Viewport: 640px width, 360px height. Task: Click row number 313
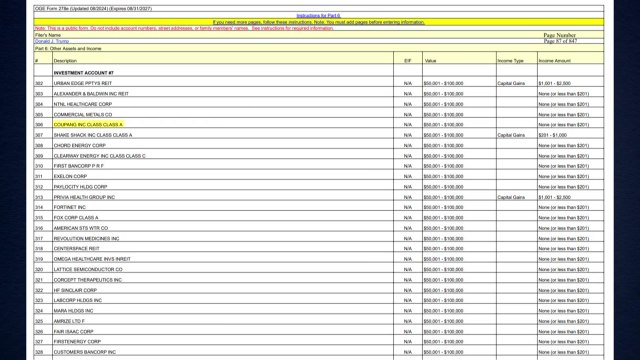tap(39, 197)
